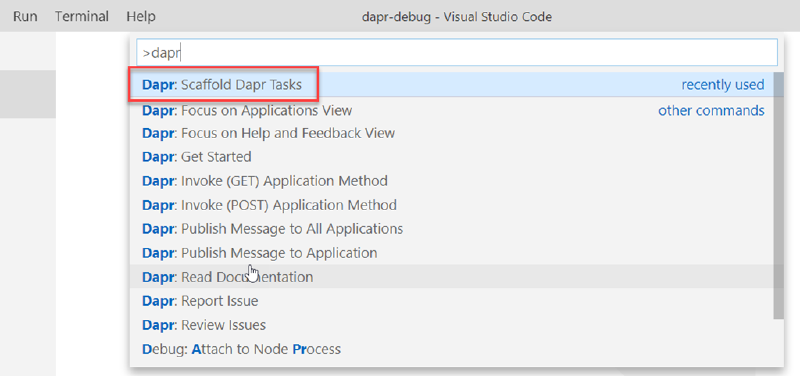Click the command palette input containing >dapr
The width and height of the screenshot is (800, 376).
pos(457,53)
